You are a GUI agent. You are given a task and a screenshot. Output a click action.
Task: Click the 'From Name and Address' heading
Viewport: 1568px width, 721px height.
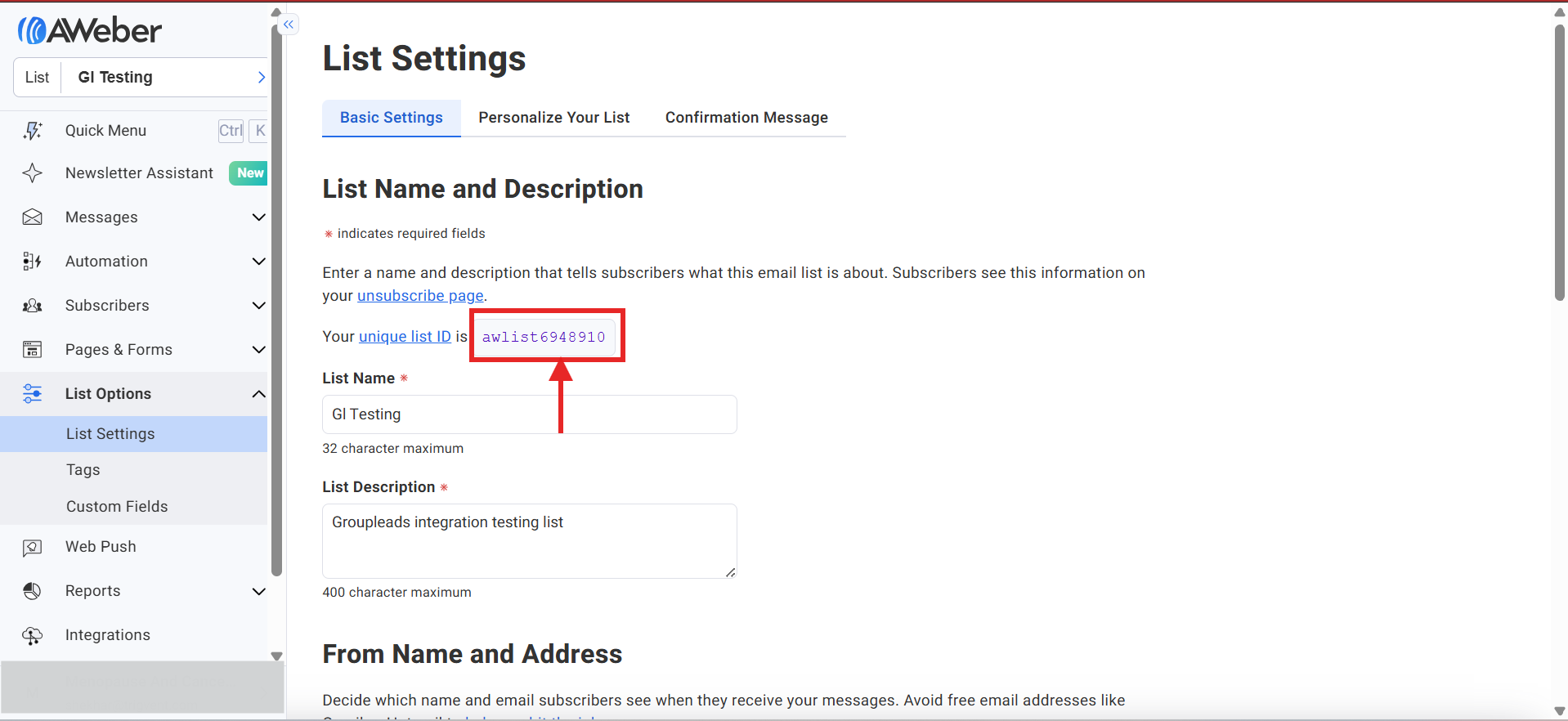tap(473, 654)
